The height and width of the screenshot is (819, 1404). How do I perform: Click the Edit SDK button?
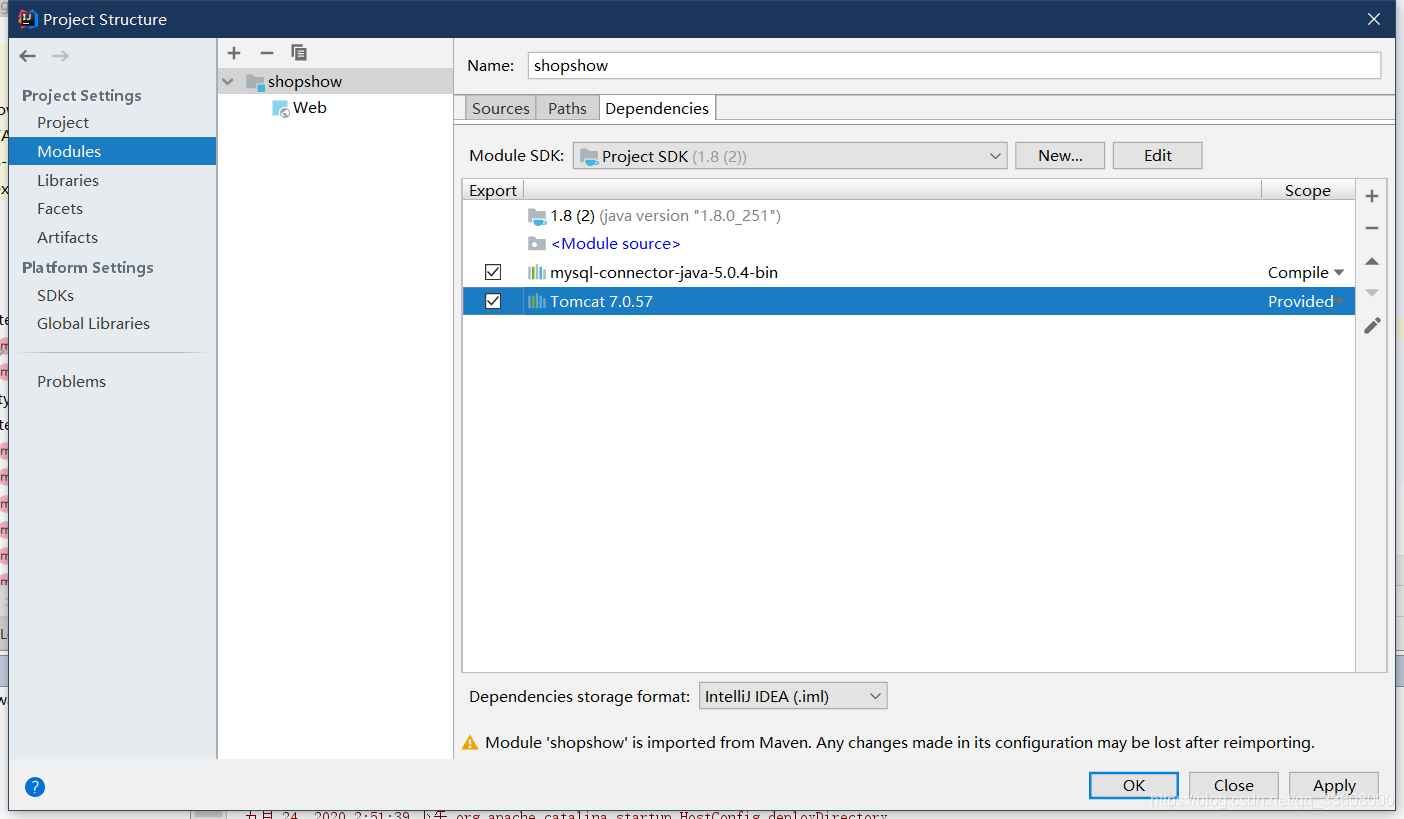click(x=1158, y=156)
